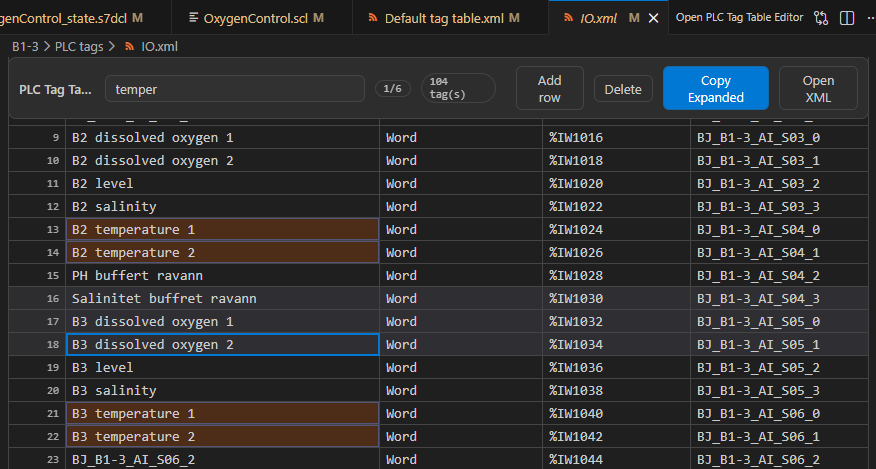
Task: Switch to Default tag table.xml tab
Action: [451, 18]
